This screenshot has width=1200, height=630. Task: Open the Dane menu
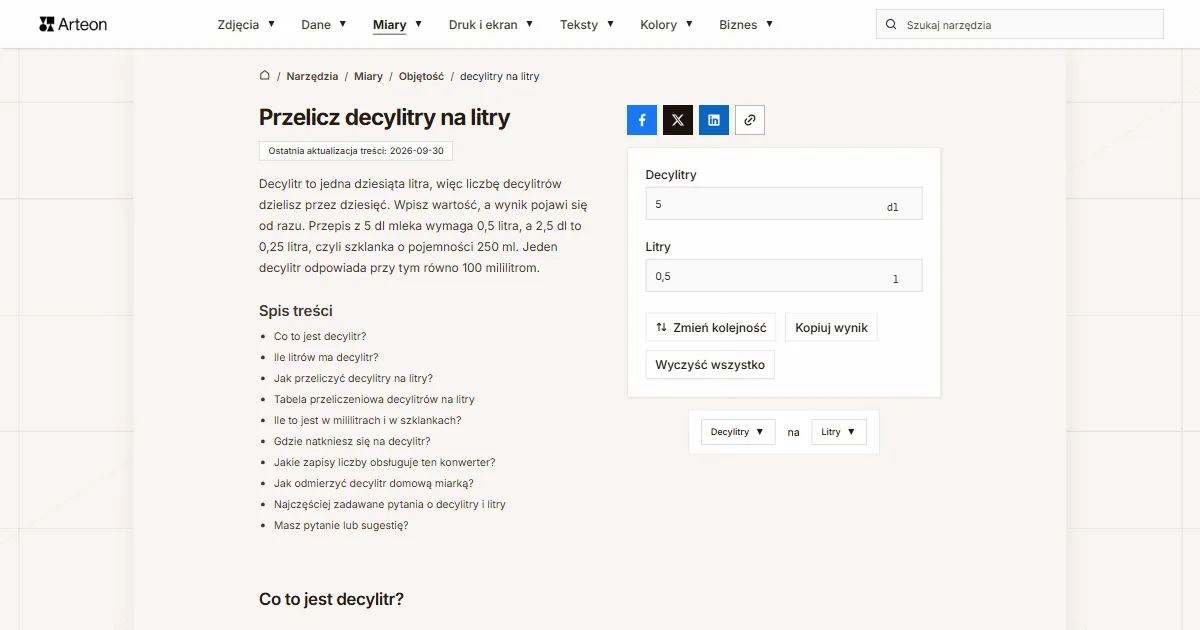324,25
